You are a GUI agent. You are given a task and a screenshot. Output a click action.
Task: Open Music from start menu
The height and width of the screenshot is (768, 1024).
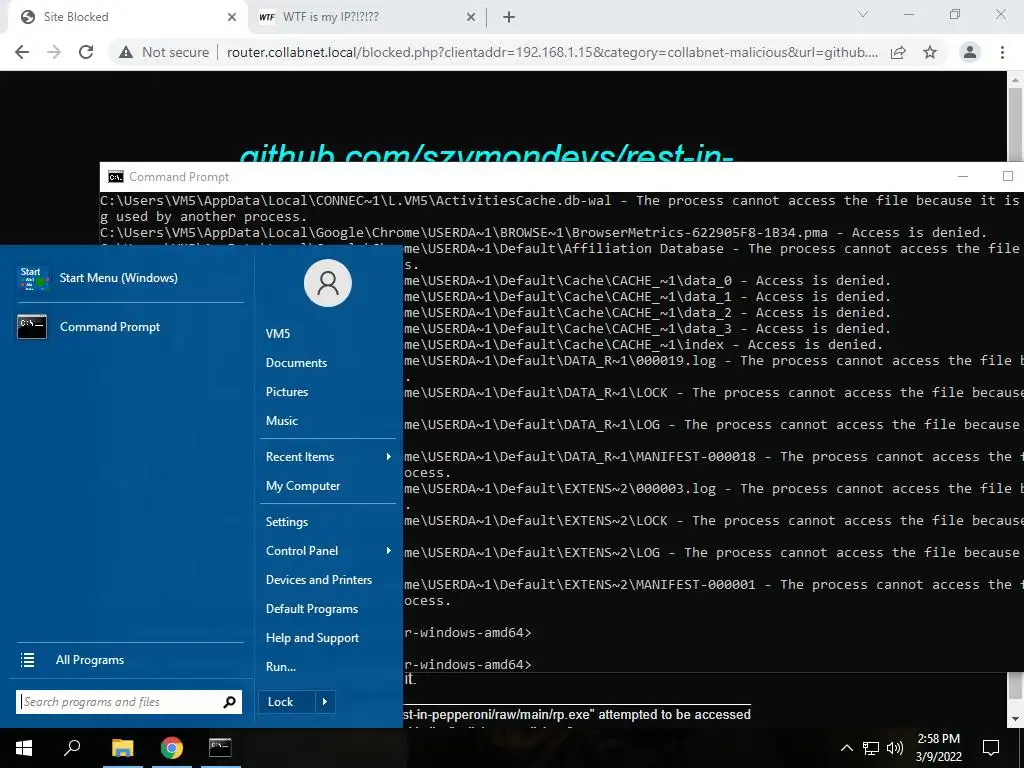281,421
